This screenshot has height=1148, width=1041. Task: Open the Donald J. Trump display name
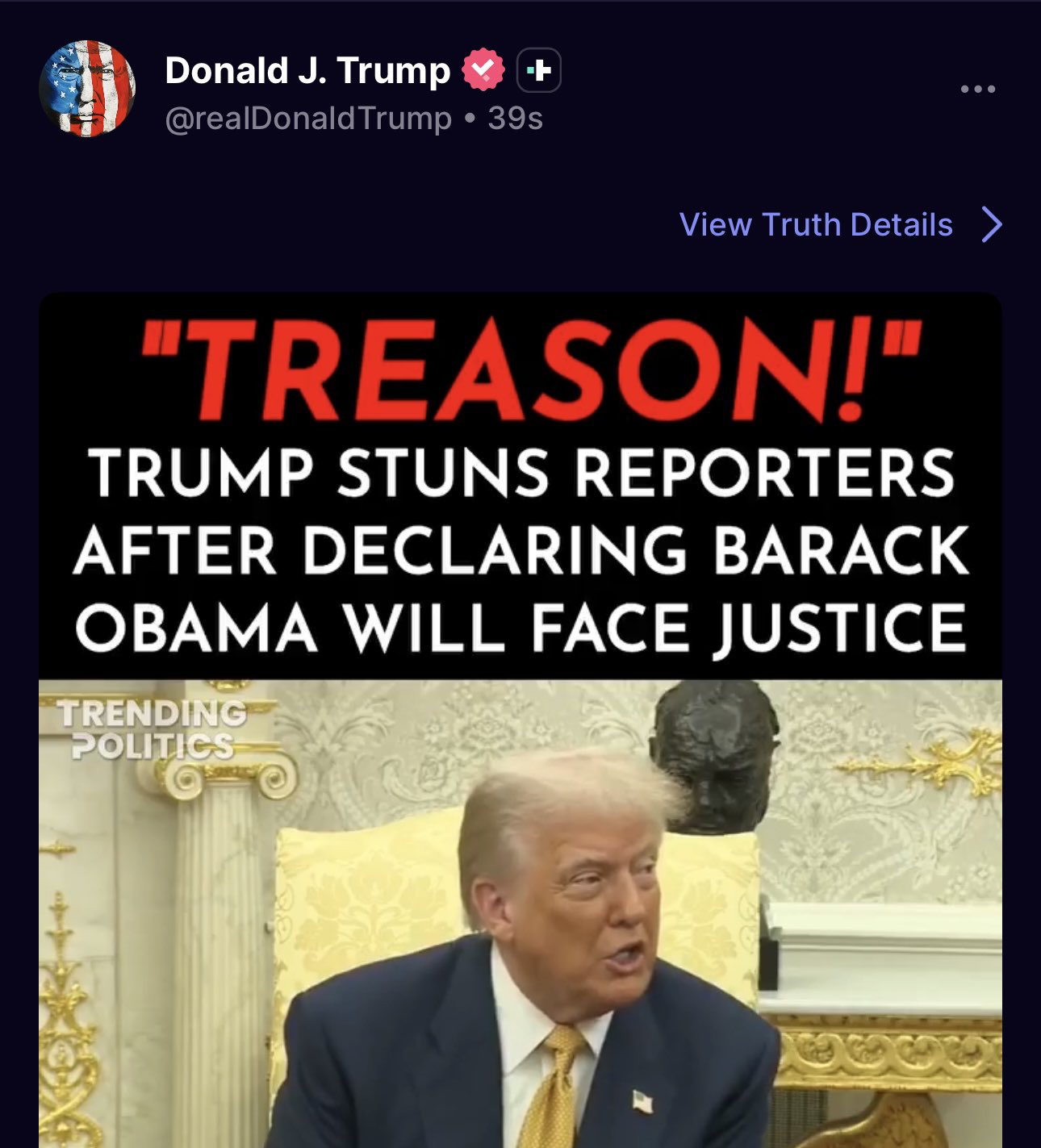click(307, 70)
